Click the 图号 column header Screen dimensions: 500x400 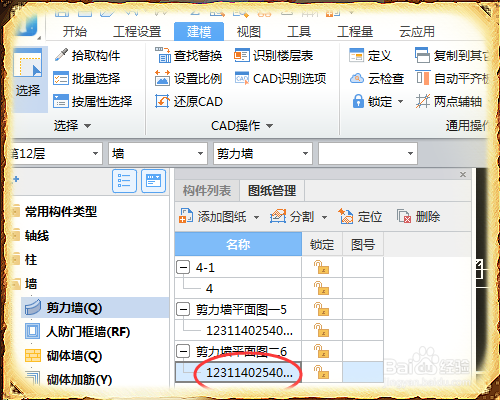(x=363, y=245)
